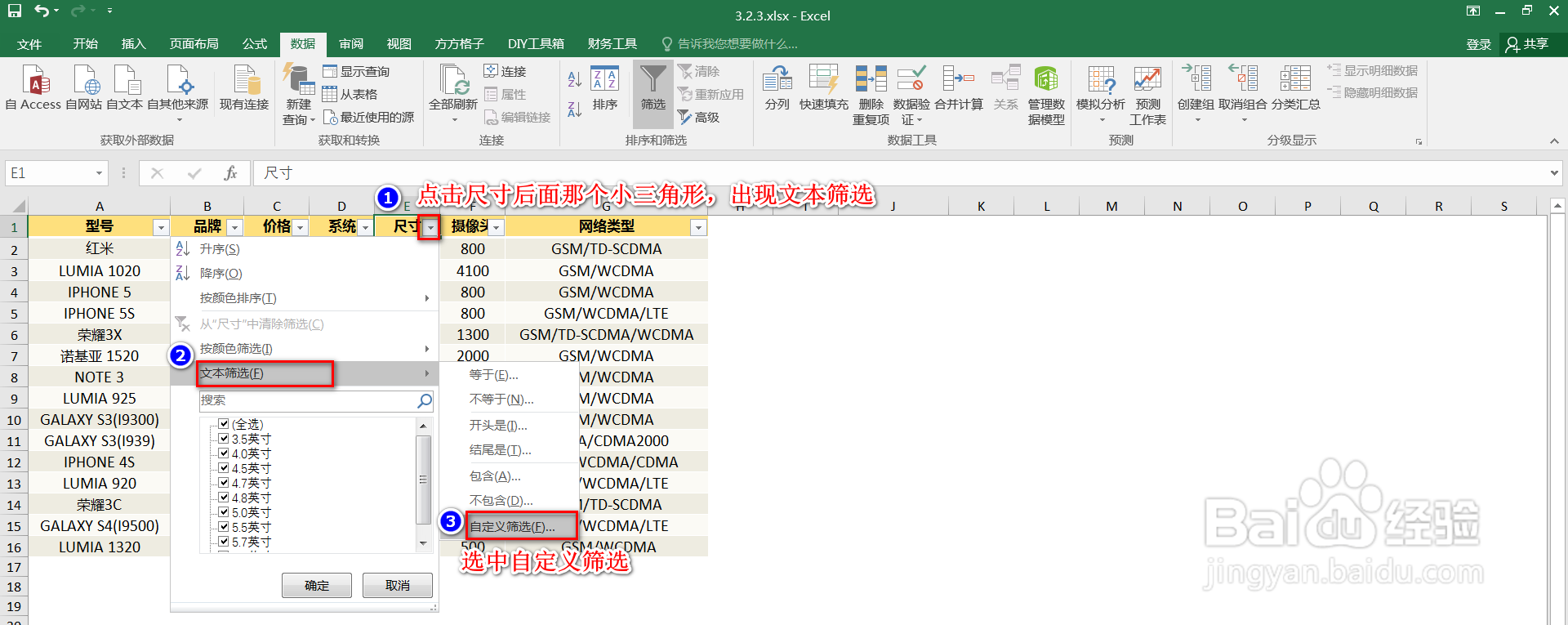Open the 文本筛选 submenu
Screen dimensions: 1568x625
pyautogui.click(x=304, y=373)
